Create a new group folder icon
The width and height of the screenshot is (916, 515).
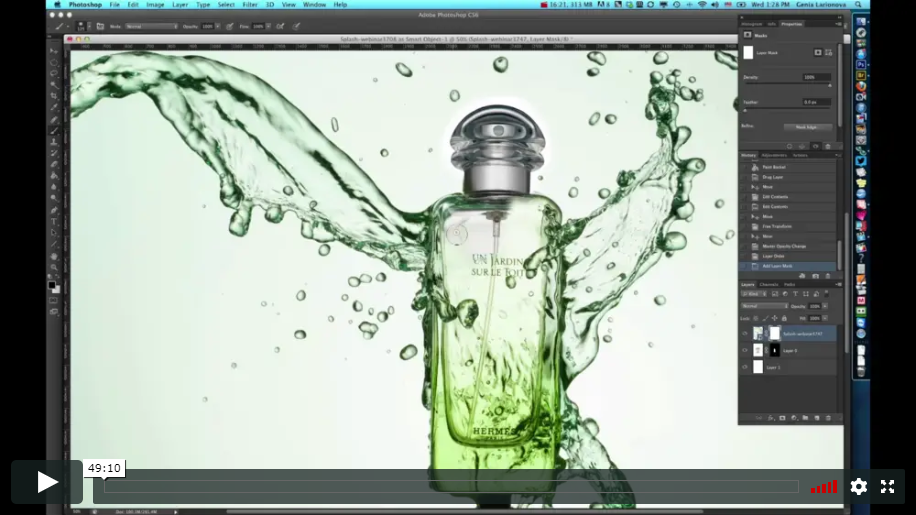[805, 418]
